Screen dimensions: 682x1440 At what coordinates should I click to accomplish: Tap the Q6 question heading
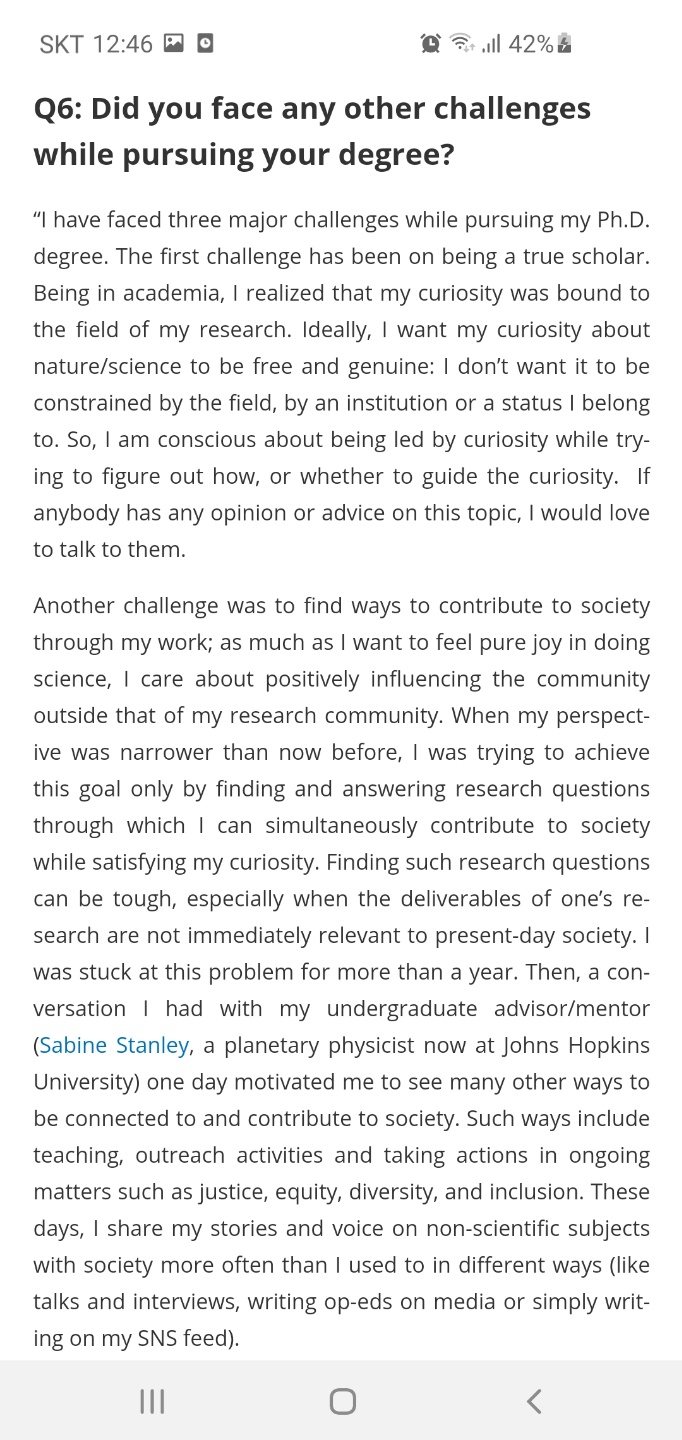click(312, 130)
